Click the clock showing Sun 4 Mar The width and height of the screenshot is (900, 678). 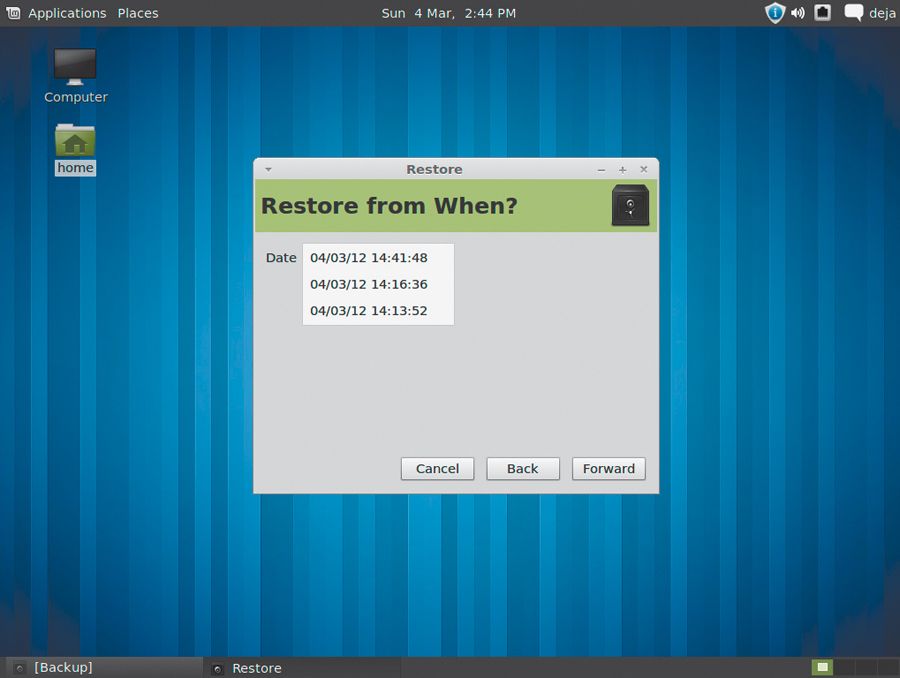click(450, 13)
